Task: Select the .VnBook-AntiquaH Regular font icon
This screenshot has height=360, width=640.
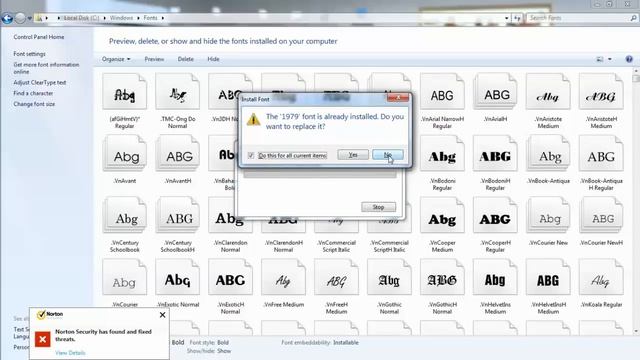Action: pyautogui.click(x=601, y=153)
